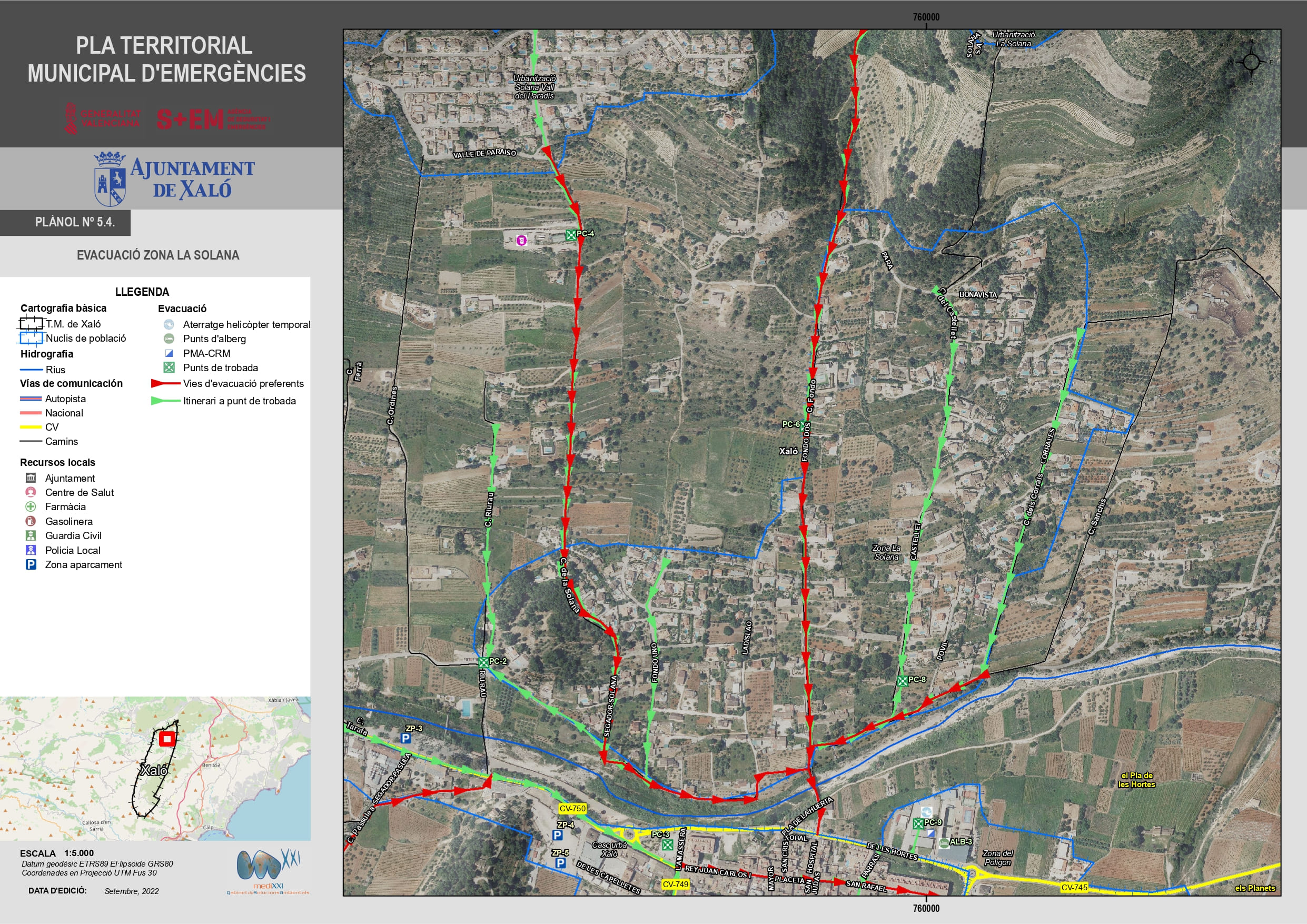Click the Gasolinera legend symbol
The height and width of the screenshot is (924, 1307).
[x=31, y=521]
